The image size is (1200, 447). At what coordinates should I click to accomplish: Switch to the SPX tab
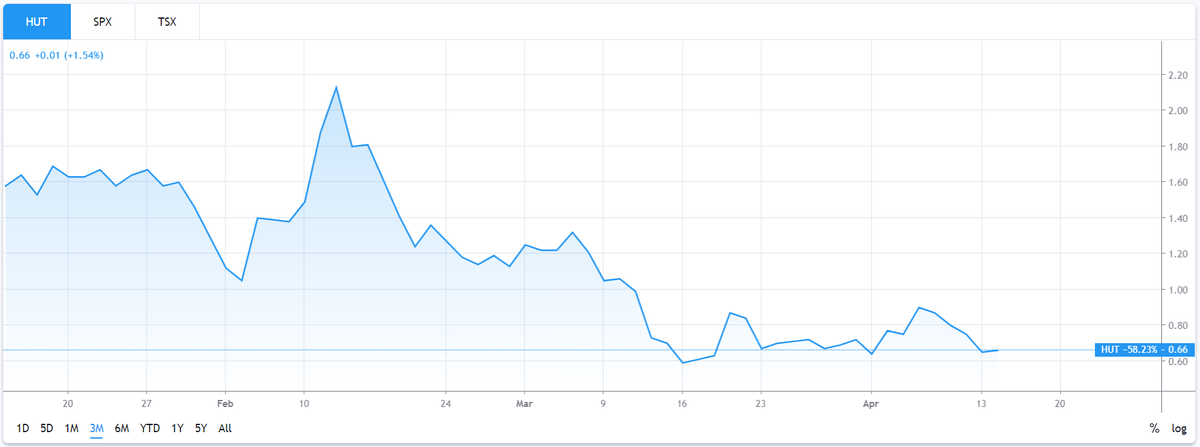[103, 21]
